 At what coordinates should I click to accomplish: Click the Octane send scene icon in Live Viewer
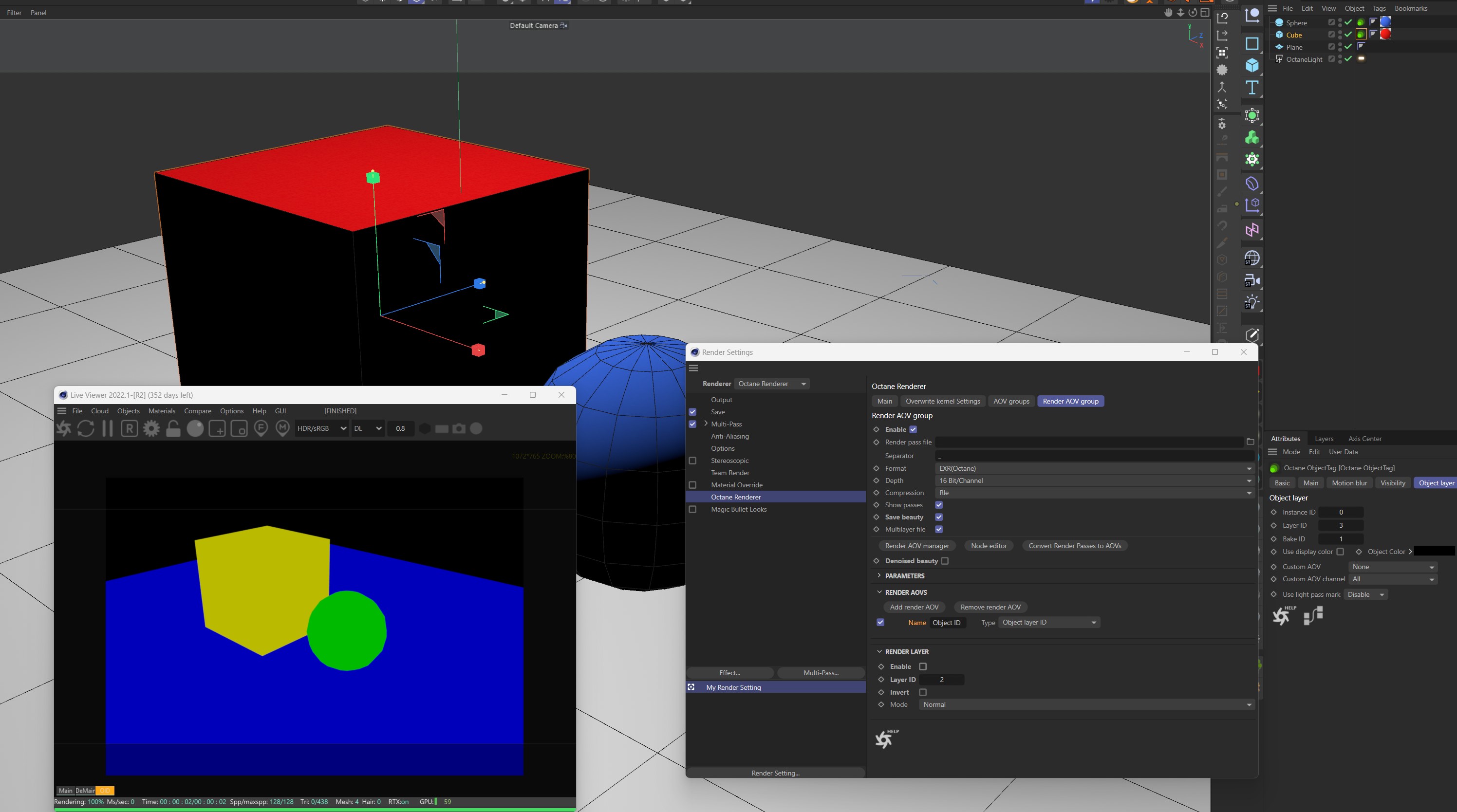point(63,428)
